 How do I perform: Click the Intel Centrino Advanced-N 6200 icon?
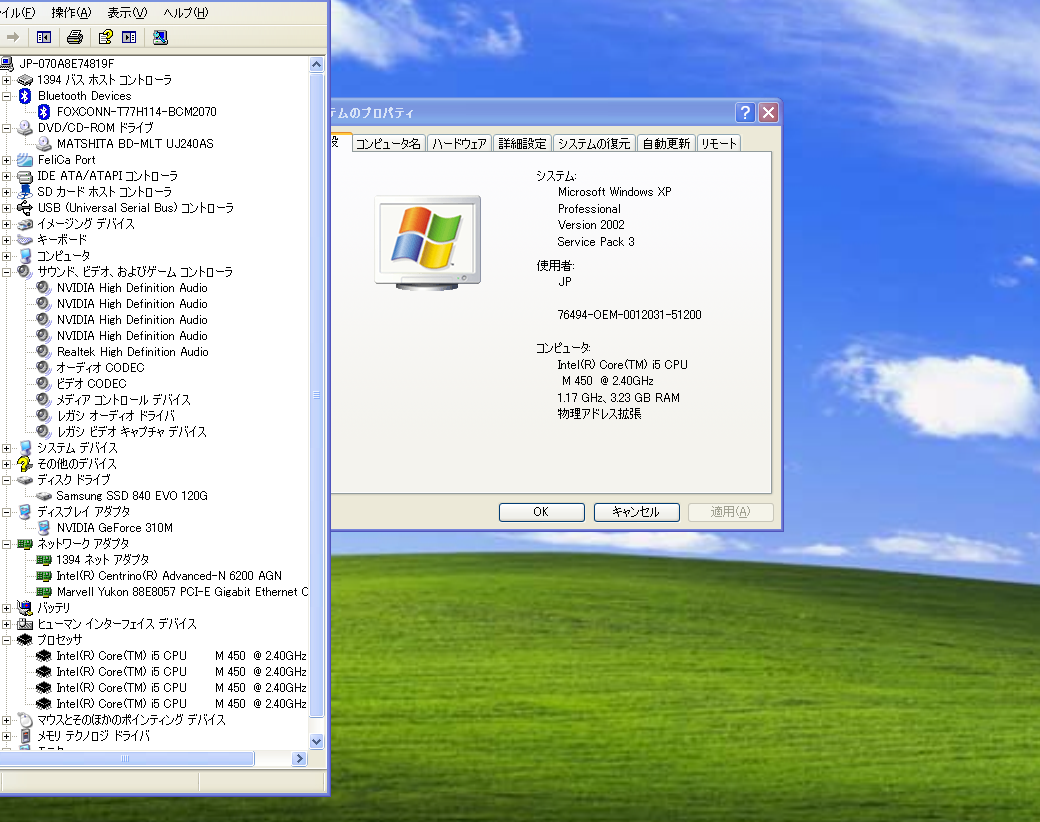tap(44, 576)
